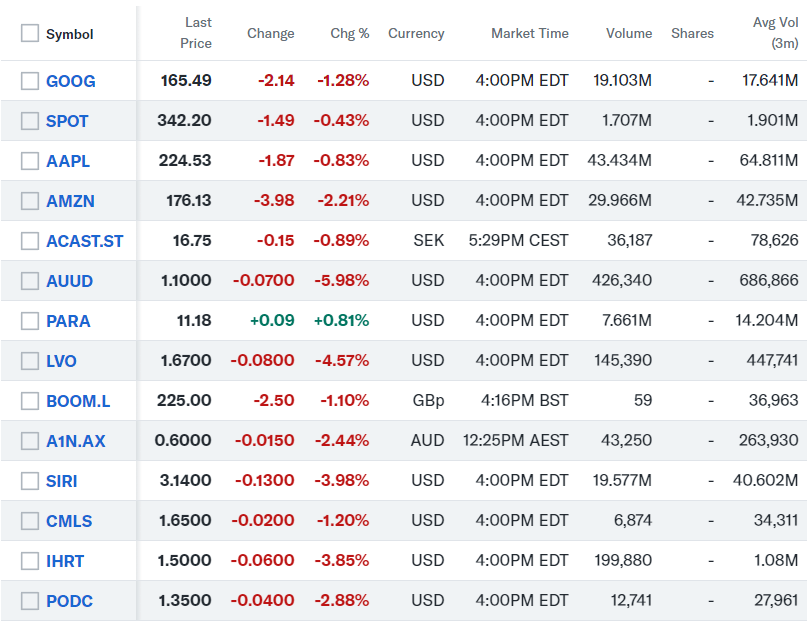Check the BOOM.L row checkbox
Viewport: 807px width, 642px height.
point(30,401)
